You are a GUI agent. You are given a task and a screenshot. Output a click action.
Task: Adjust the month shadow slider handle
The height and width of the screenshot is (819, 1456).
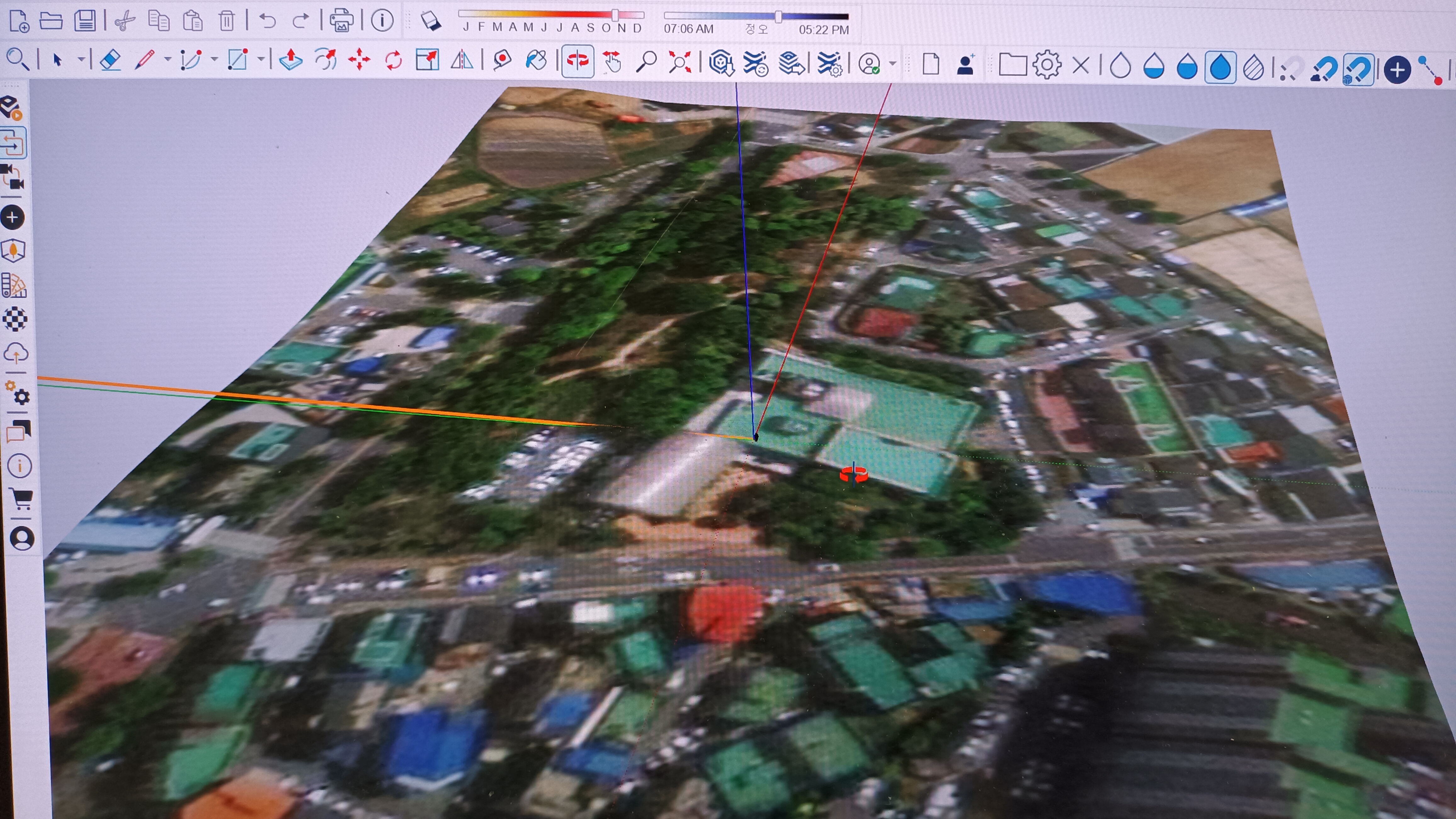coord(615,15)
